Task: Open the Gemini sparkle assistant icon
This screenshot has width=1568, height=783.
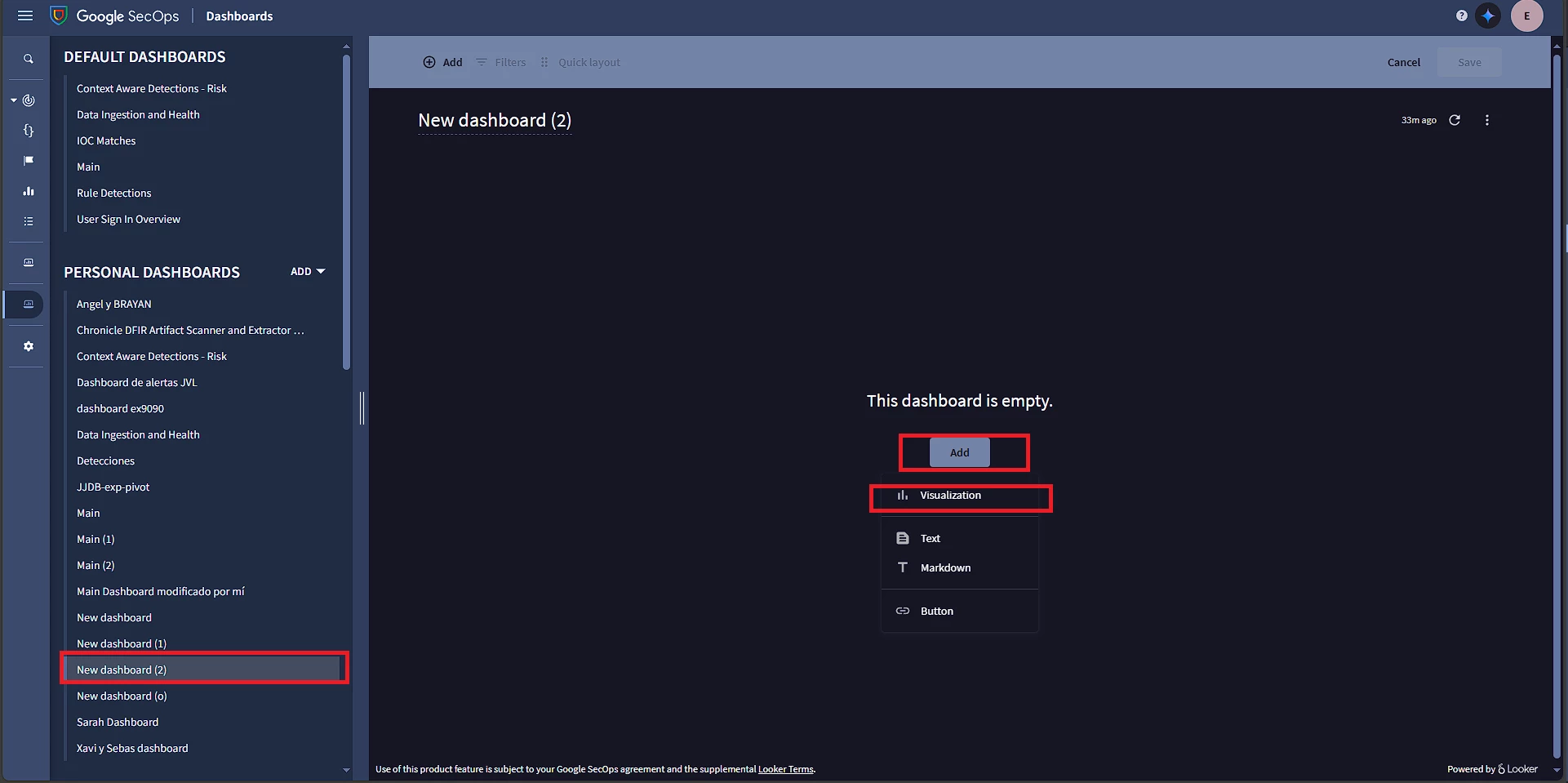Action: pos(1488,16)
